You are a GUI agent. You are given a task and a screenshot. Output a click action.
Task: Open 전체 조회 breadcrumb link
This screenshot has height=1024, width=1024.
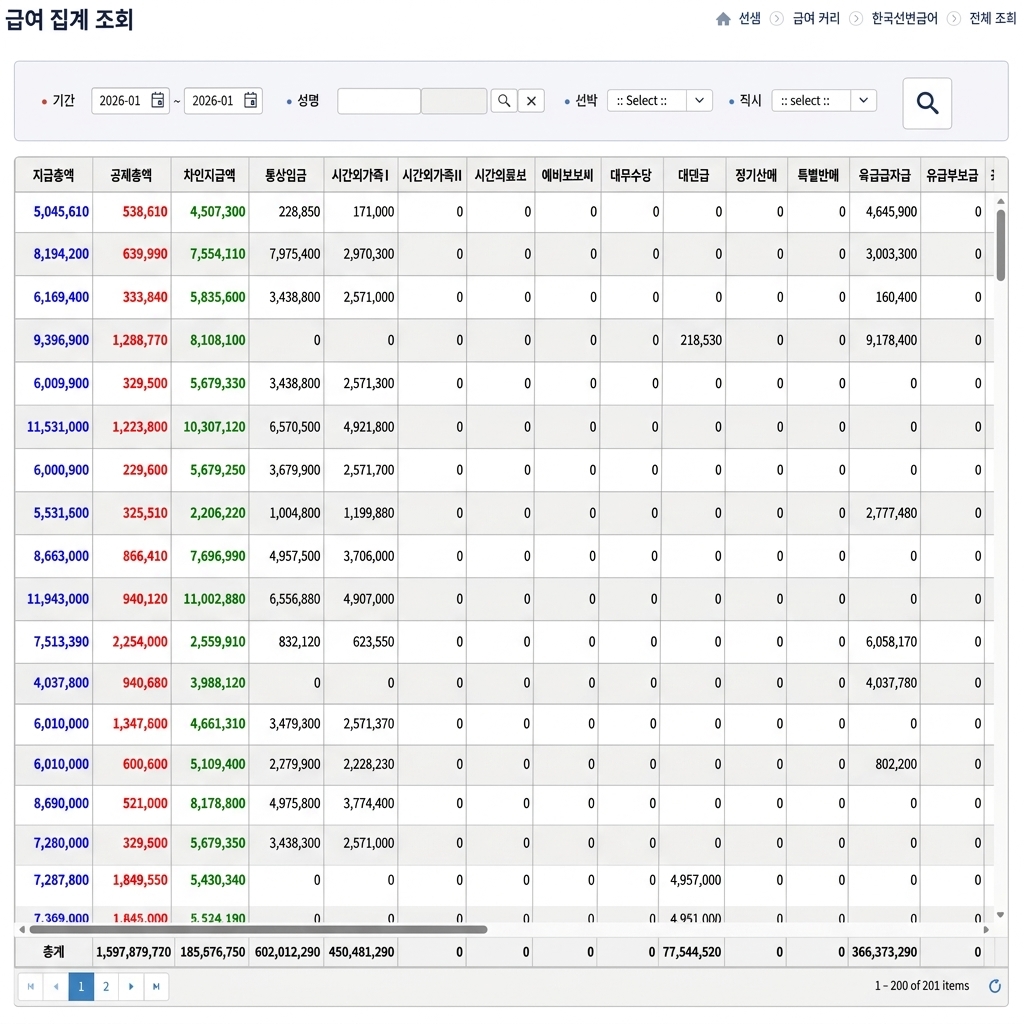point(993,18)
